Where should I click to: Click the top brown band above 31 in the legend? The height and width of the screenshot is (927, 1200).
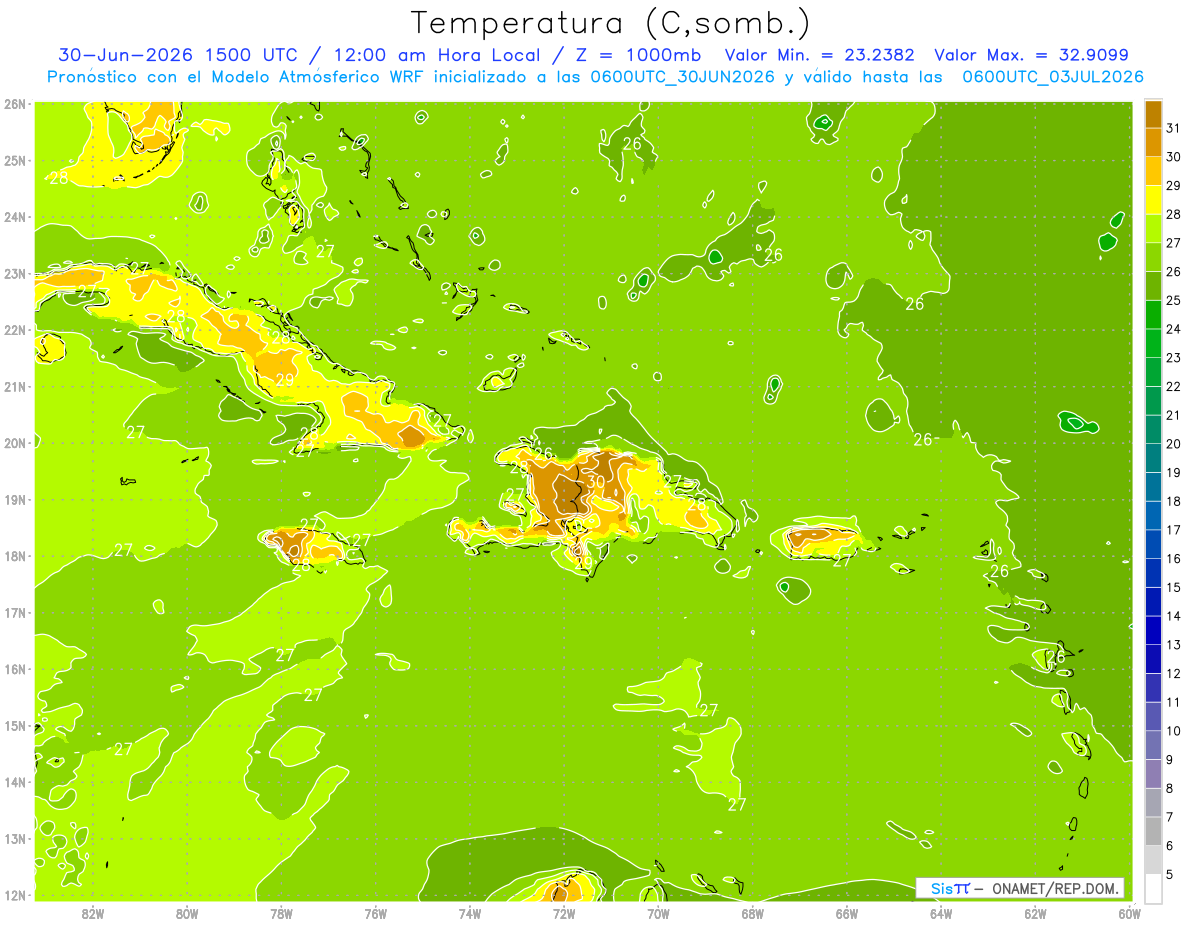click(x=1153, y=114)
